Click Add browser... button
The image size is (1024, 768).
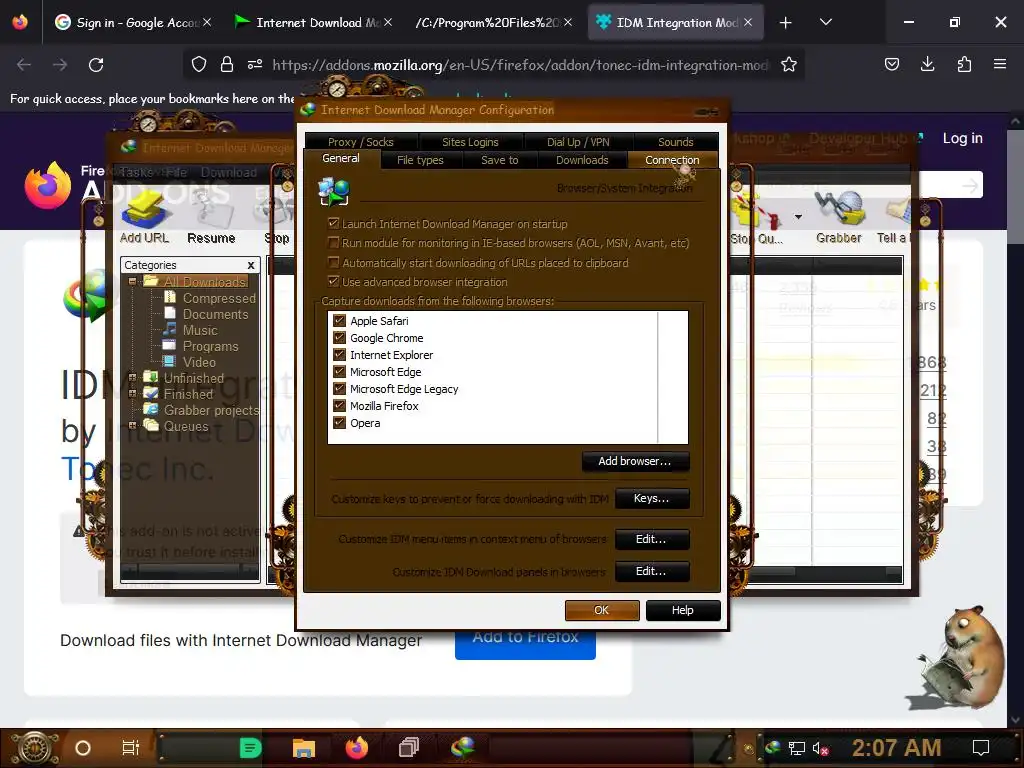(635, 461)
